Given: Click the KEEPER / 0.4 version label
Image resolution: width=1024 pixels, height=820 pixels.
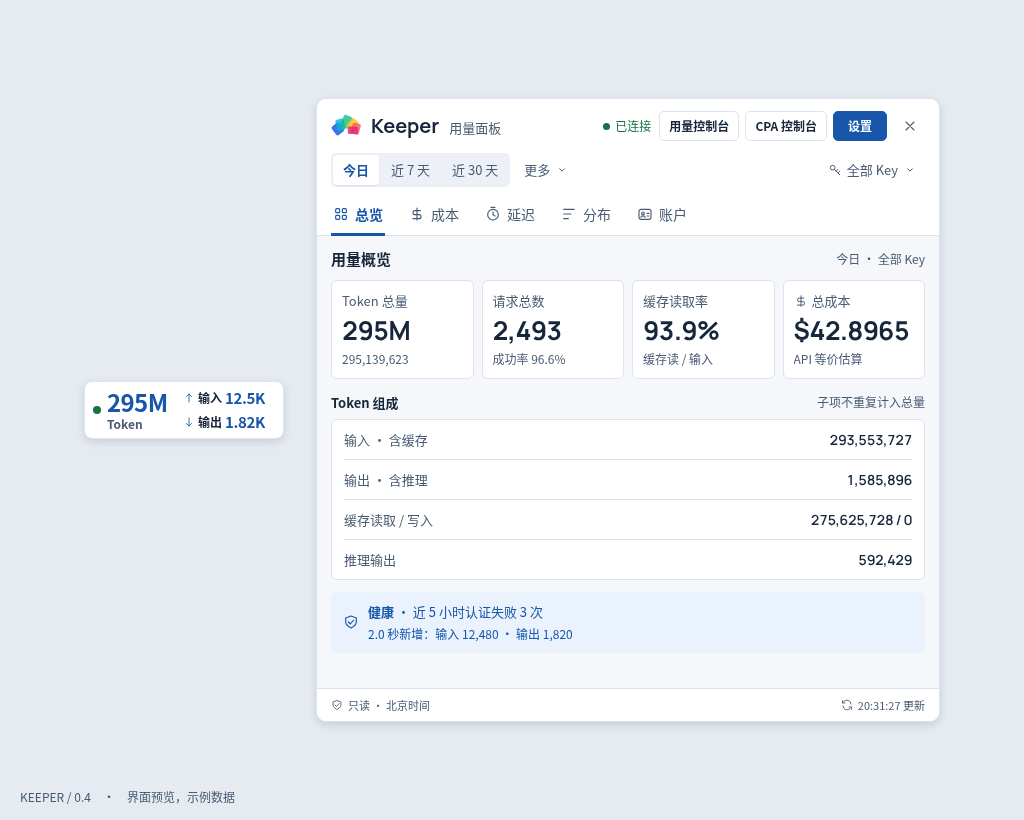Looking at the screenshot, I should pyautogui.click(x=56, y=797).
